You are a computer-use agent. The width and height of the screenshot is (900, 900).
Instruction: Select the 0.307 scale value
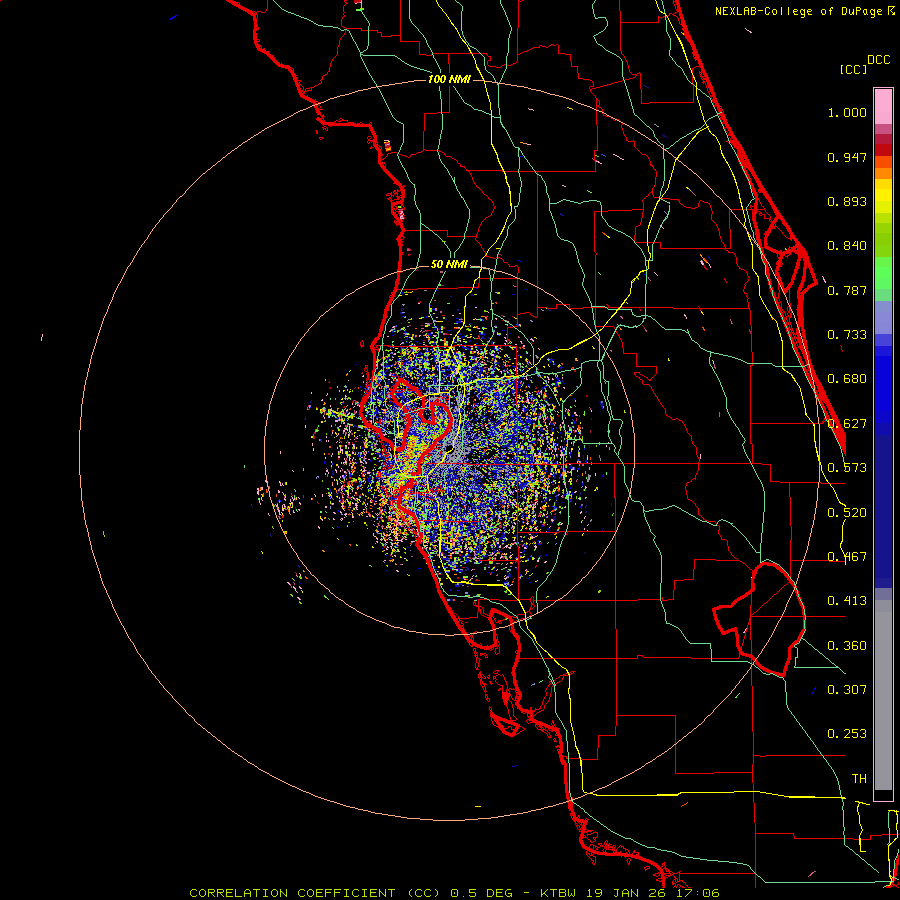847,690
